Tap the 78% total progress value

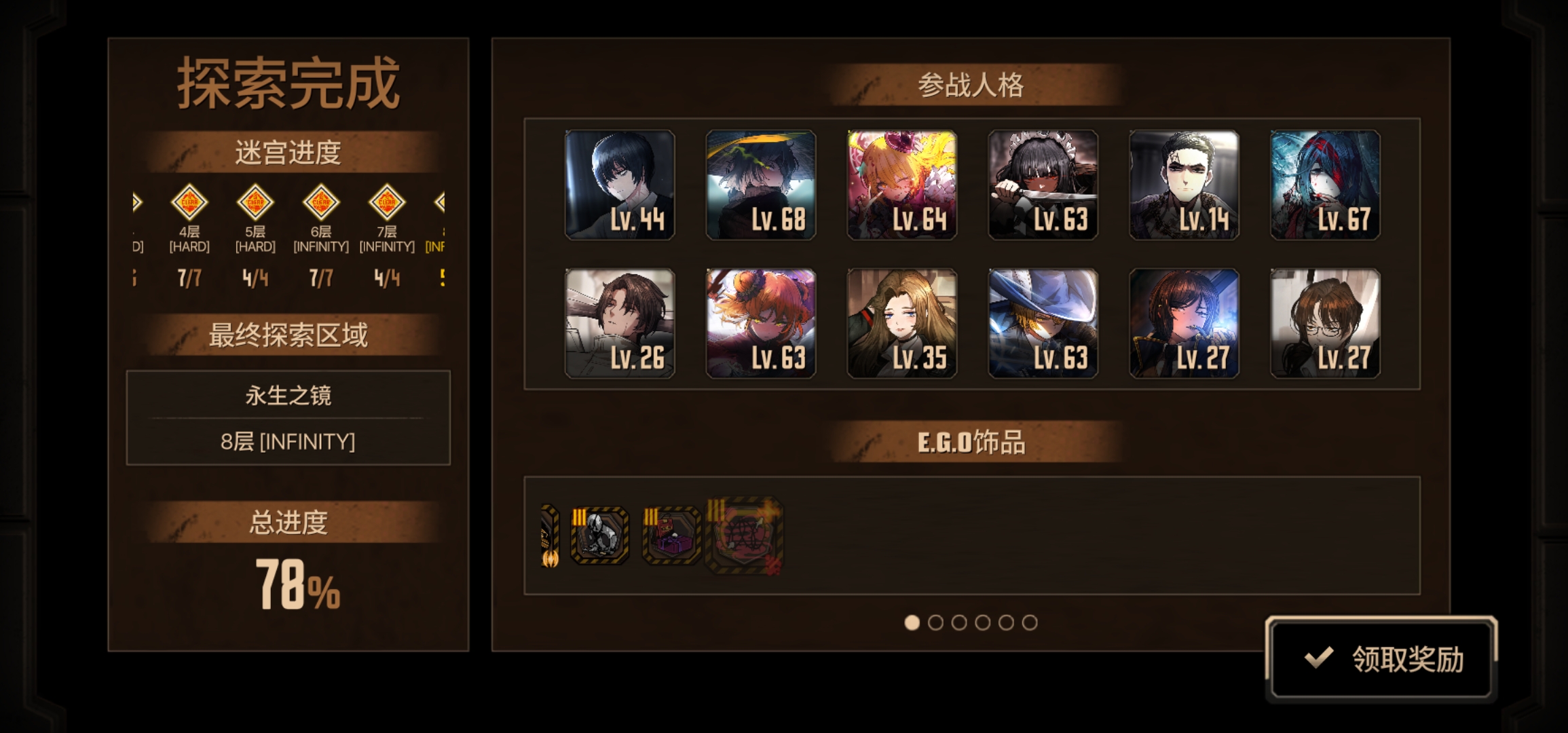297,584
